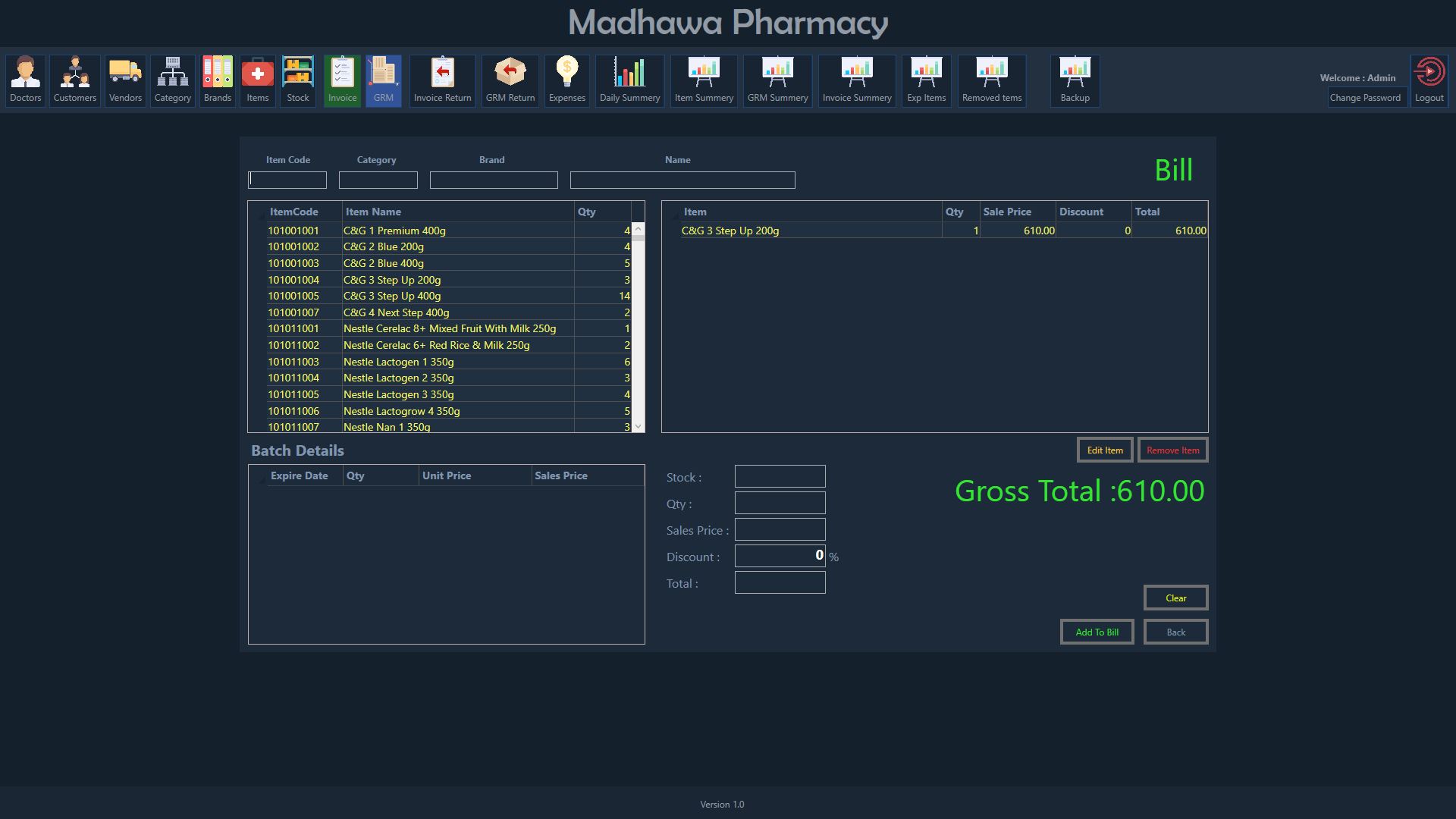Click the Edit Item button
Viewport: 1456px width, 819px height.
(x=1105, y=450)
